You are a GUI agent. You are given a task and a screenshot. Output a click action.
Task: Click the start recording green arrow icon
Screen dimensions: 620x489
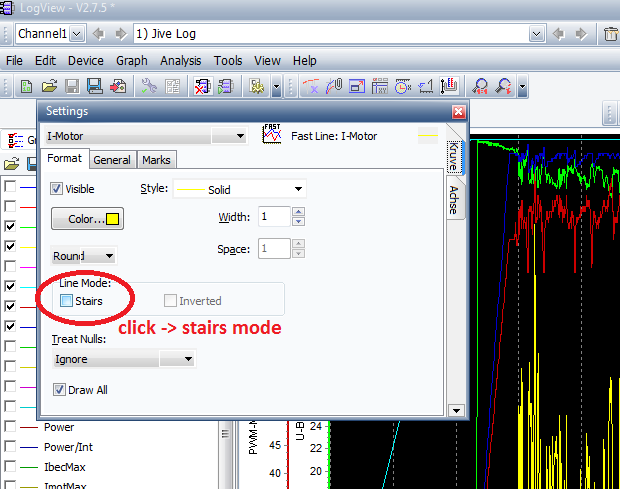point(226,86)
